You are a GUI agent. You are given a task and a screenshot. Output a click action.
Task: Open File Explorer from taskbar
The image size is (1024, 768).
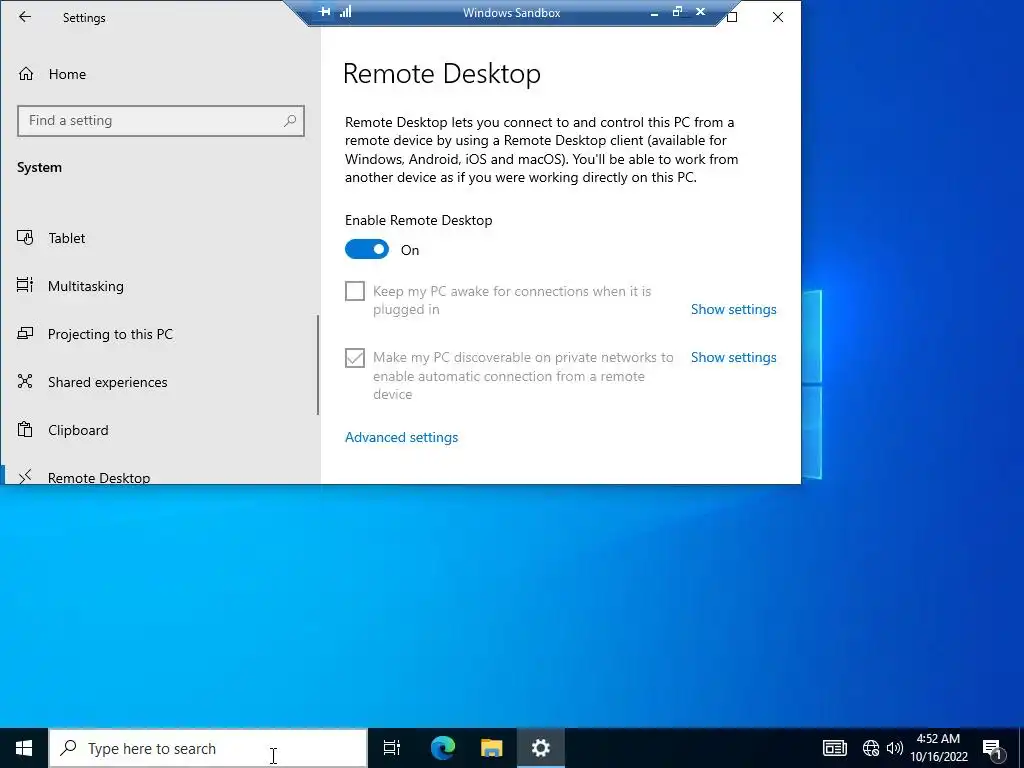coord(492,748)
